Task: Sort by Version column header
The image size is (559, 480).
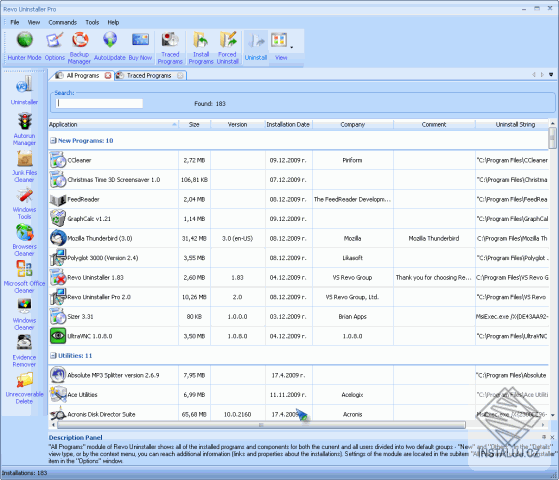Action: coord(238,124)
